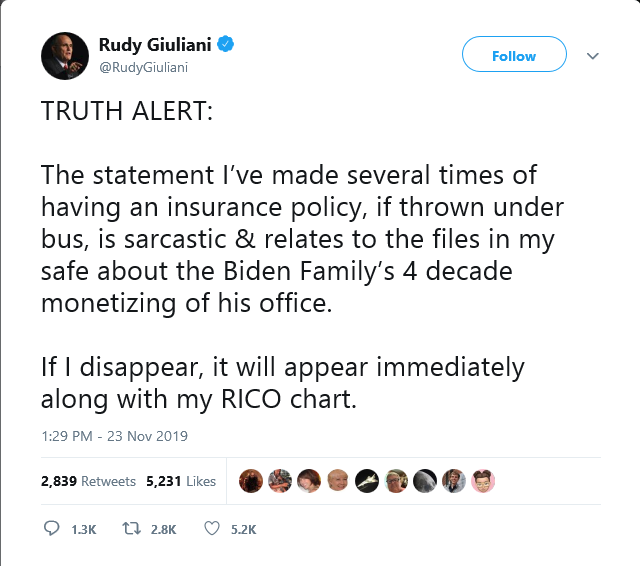This screenshot has height=566, width=640.
Task: Click the 1.3K reply count
Action: pos(84,530)
